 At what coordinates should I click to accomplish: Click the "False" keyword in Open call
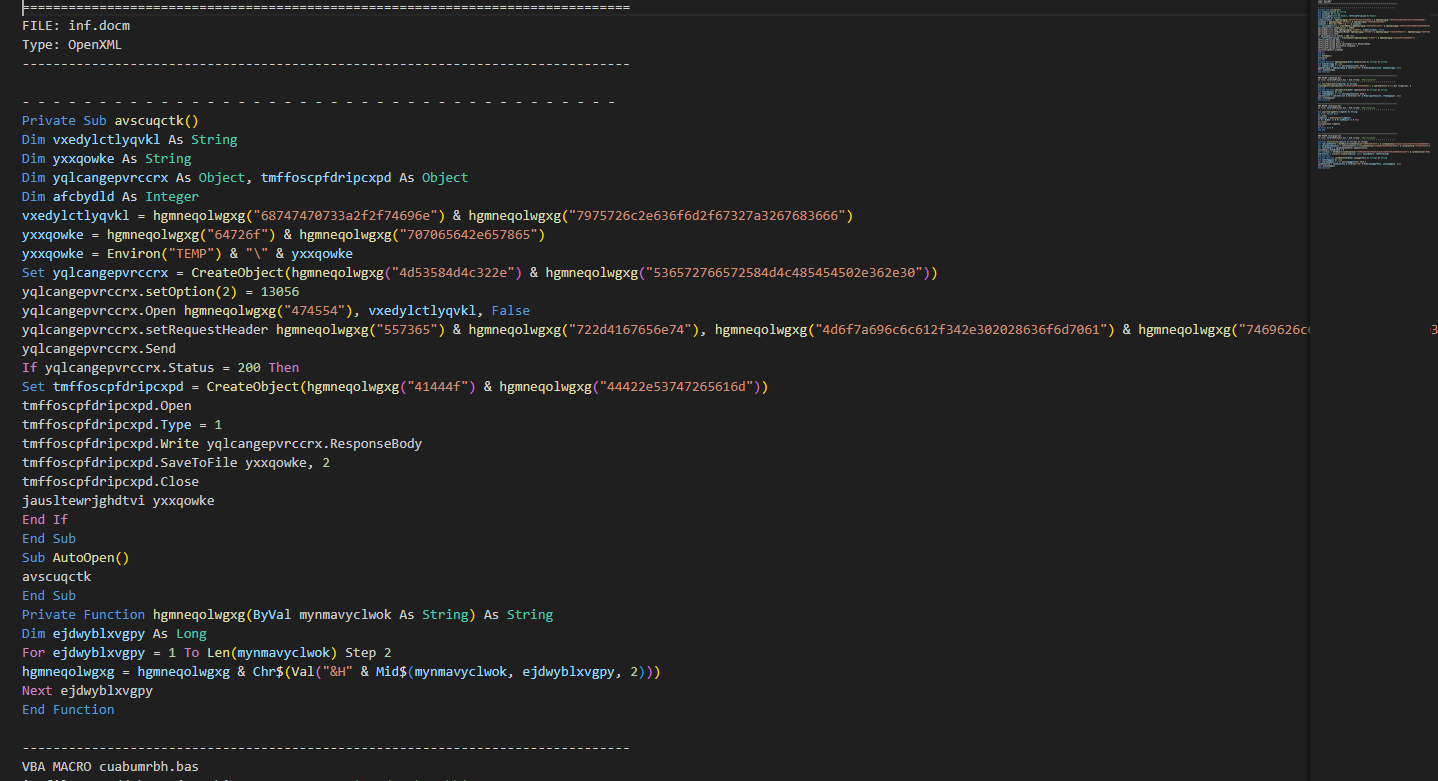(510, 310)
